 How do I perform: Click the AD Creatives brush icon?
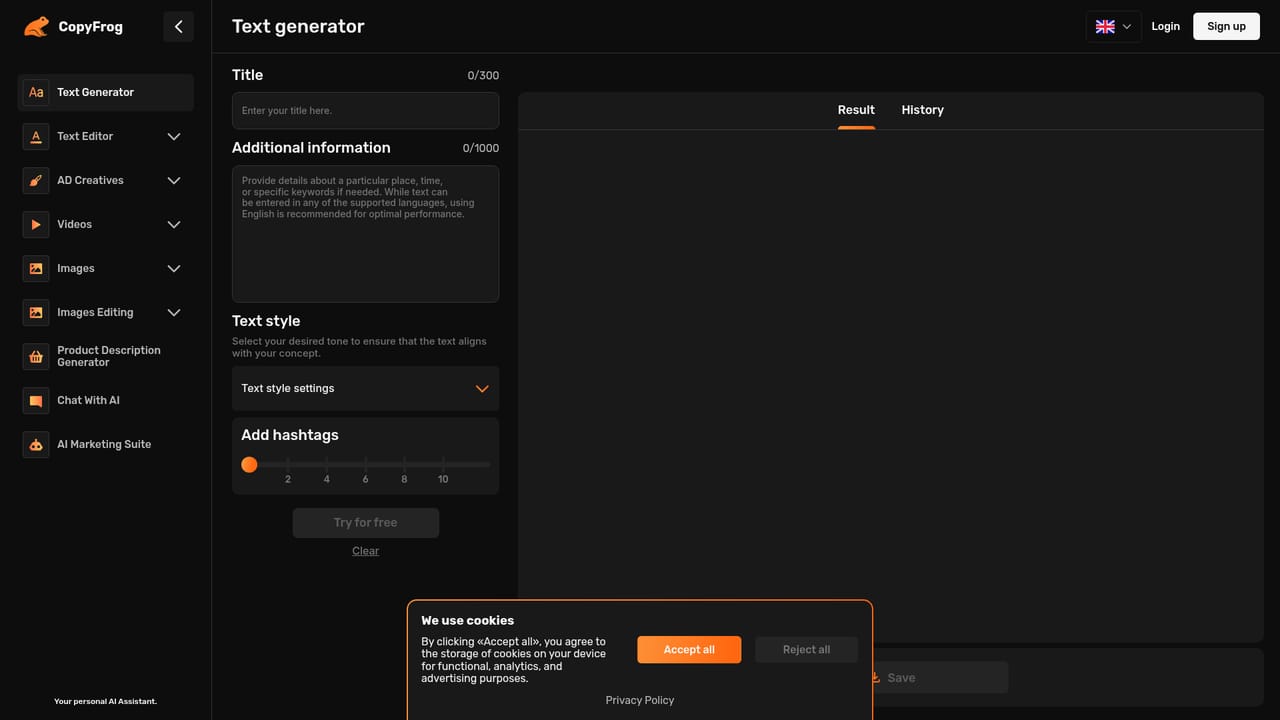36,180
